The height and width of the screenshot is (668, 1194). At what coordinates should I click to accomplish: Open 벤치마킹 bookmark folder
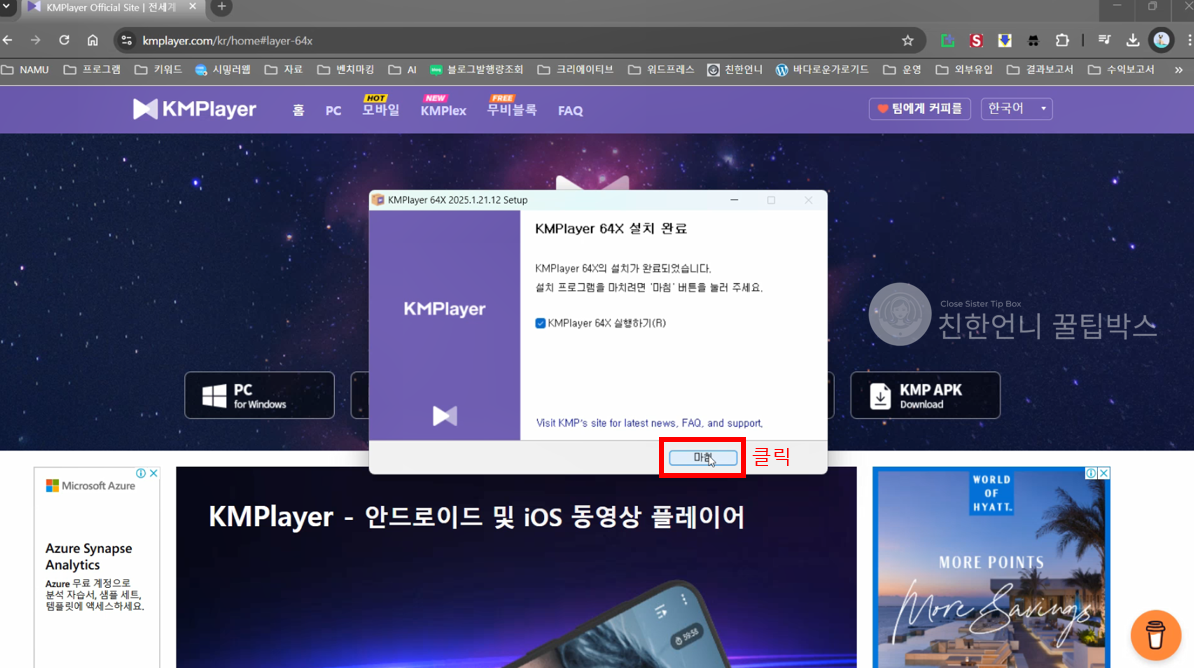[x=346, y=69]
